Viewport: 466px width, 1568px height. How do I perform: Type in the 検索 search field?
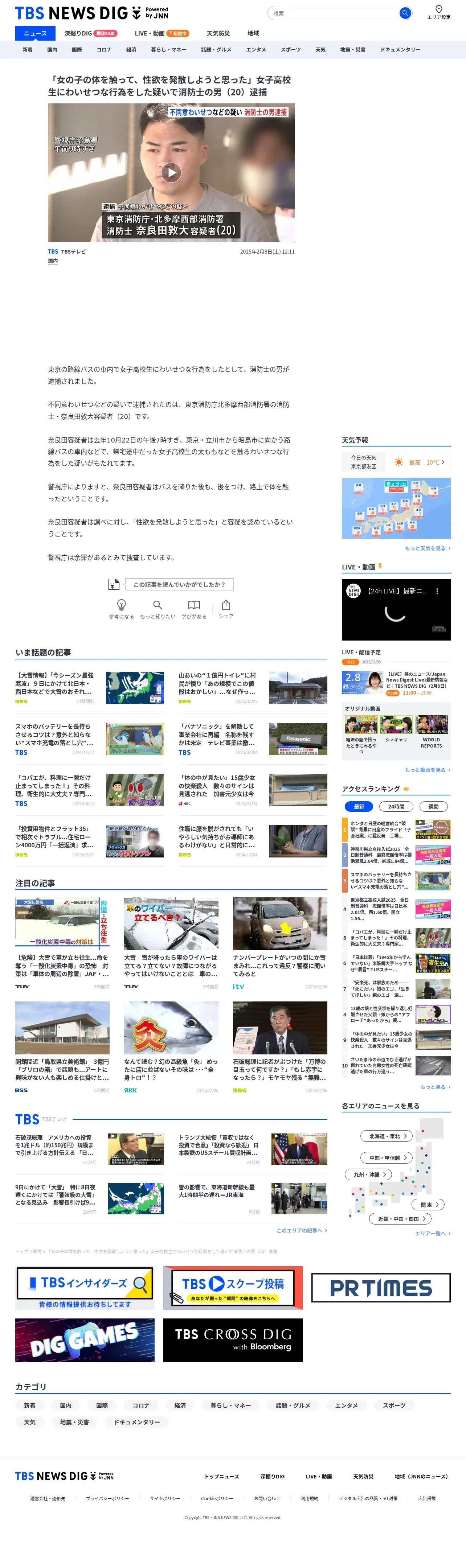[334, 13]
